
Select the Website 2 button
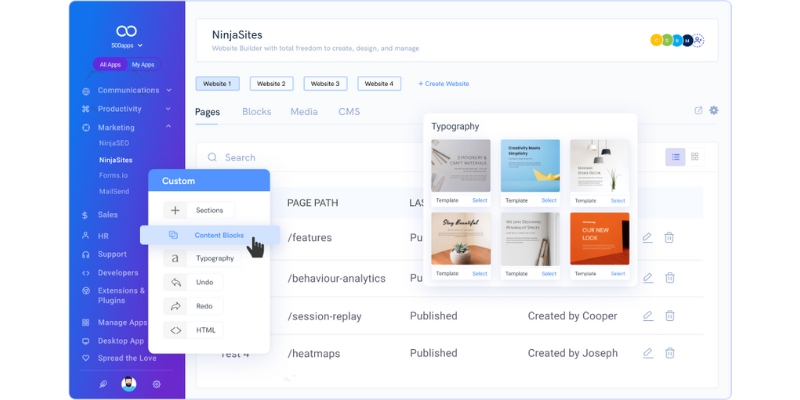(271, 84)
